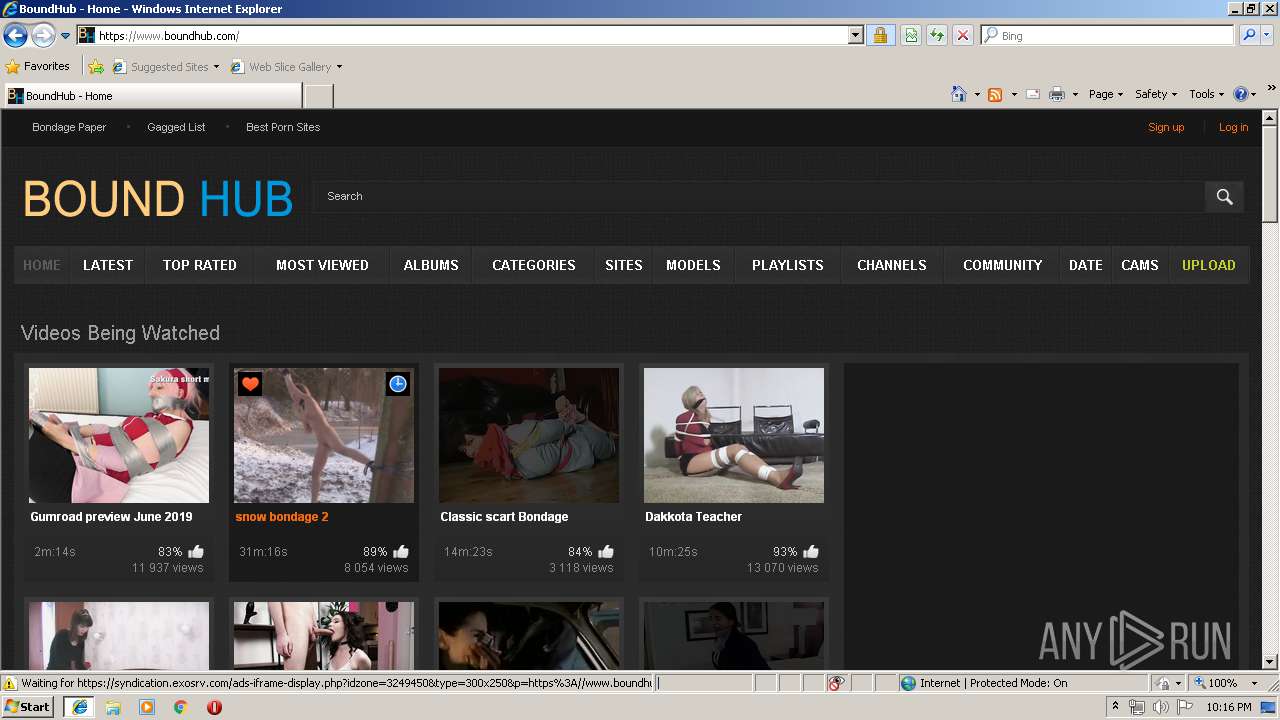Open the Favorites star button
This screenshot has width=1280, height=720.
[38, 67]
